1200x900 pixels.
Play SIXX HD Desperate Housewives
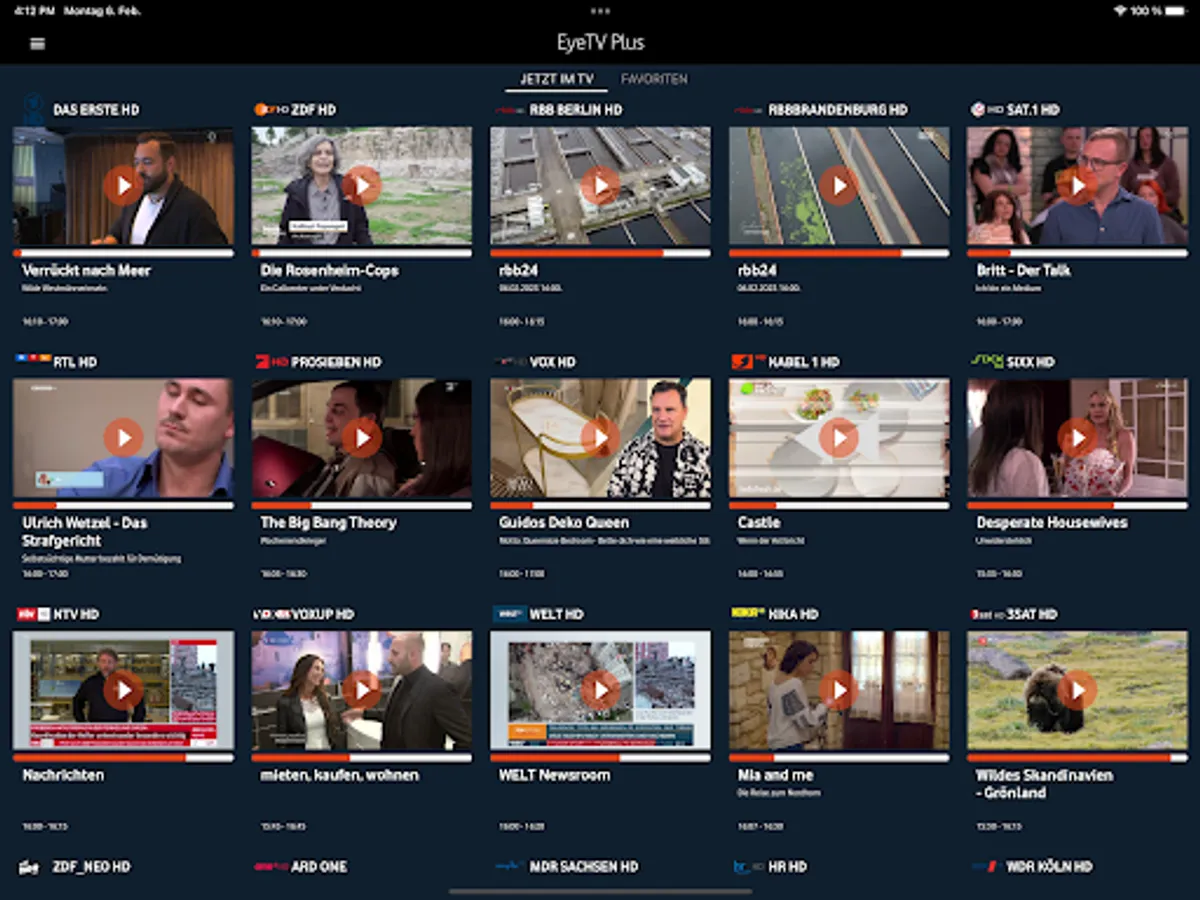[1077, 437]
